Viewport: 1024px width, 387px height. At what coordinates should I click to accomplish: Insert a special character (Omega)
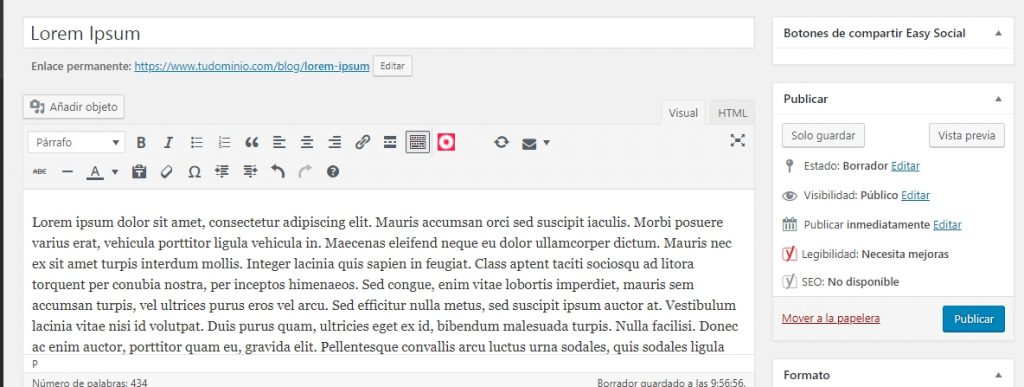(x=194, y=172)
